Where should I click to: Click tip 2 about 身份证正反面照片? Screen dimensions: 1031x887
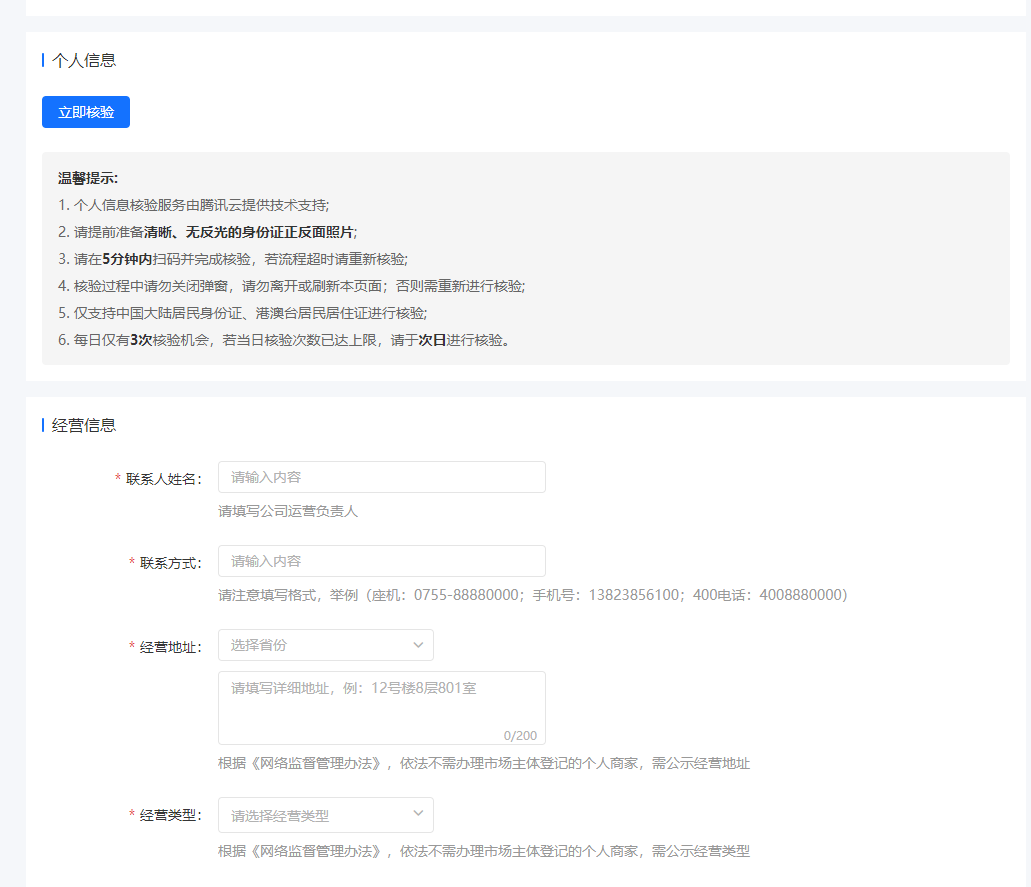(207, 232)
